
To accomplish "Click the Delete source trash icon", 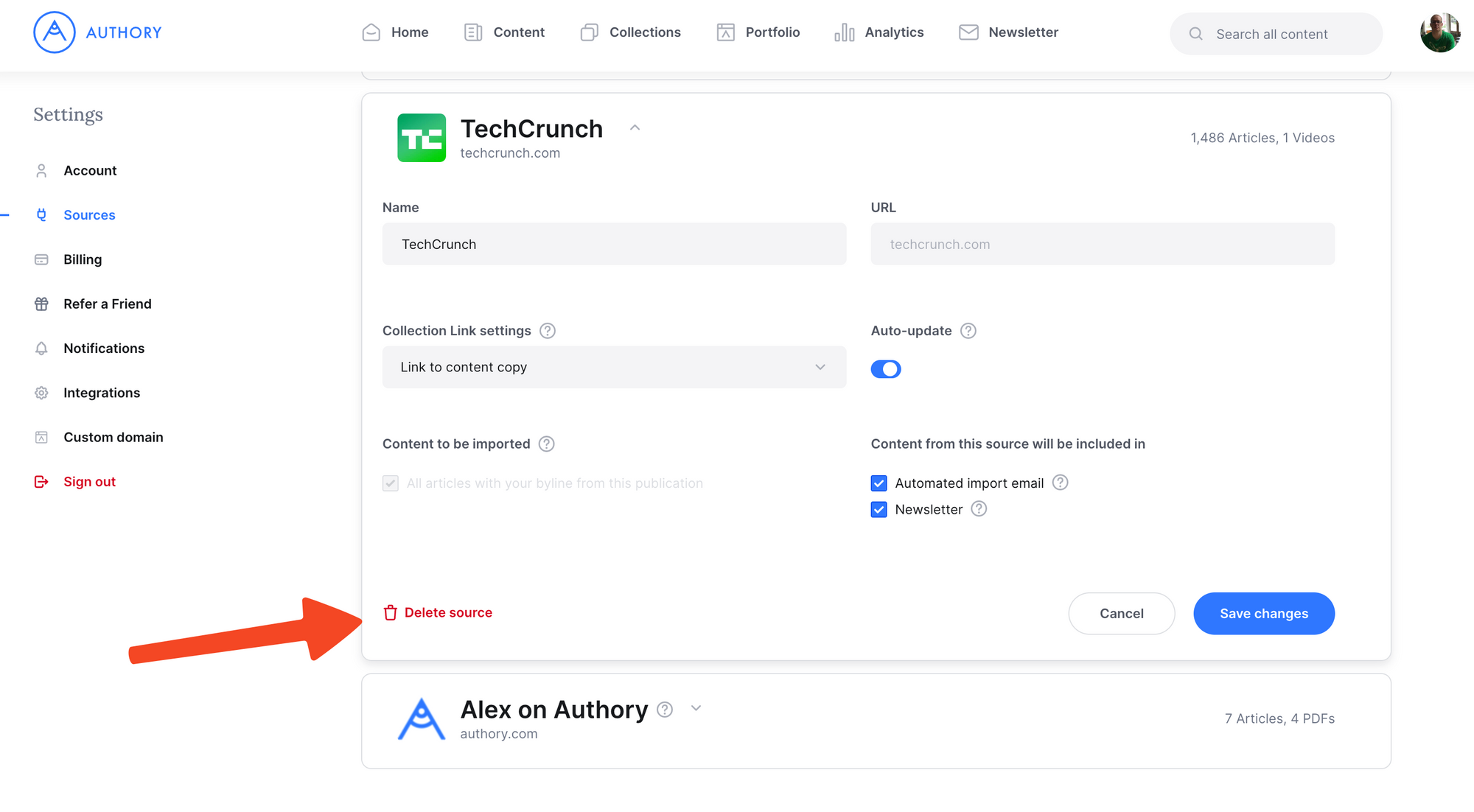I will coord(391,613).
